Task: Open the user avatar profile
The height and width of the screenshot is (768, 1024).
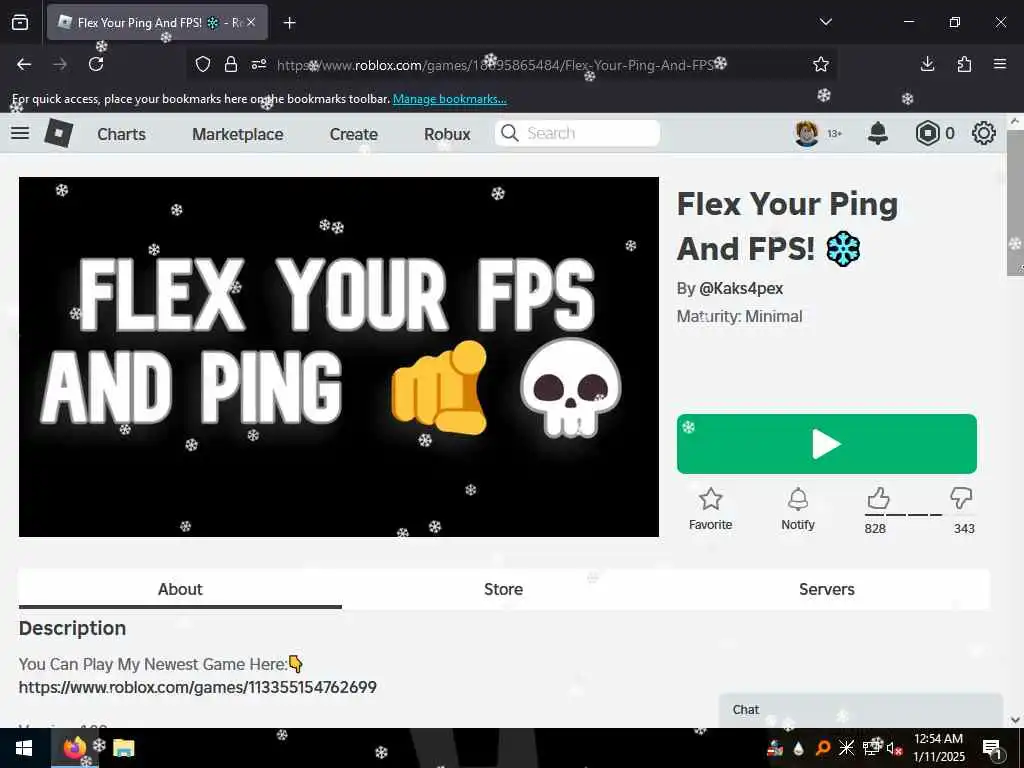Action: (807, 133)
